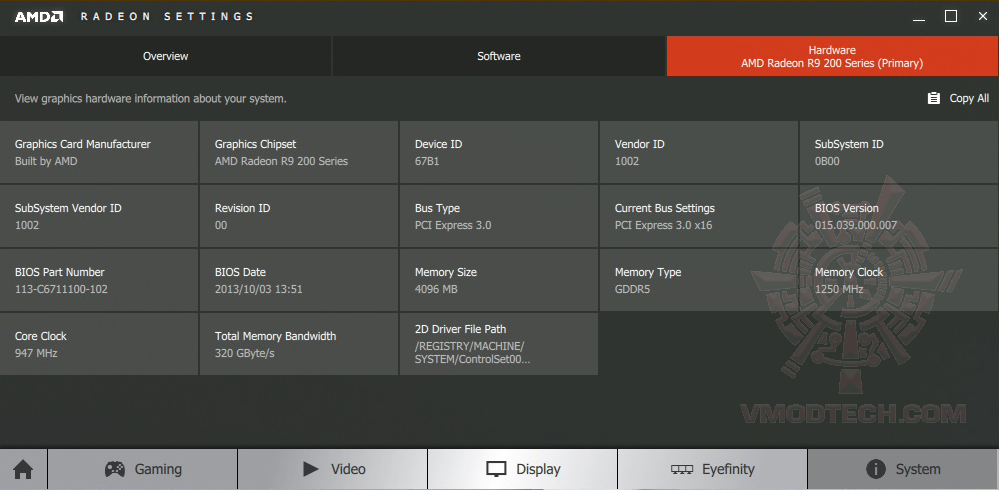Click BIOS Part Number 113-C6711100-102
Image resolution: width=999 pixels, height=490 pixels.
99,280
